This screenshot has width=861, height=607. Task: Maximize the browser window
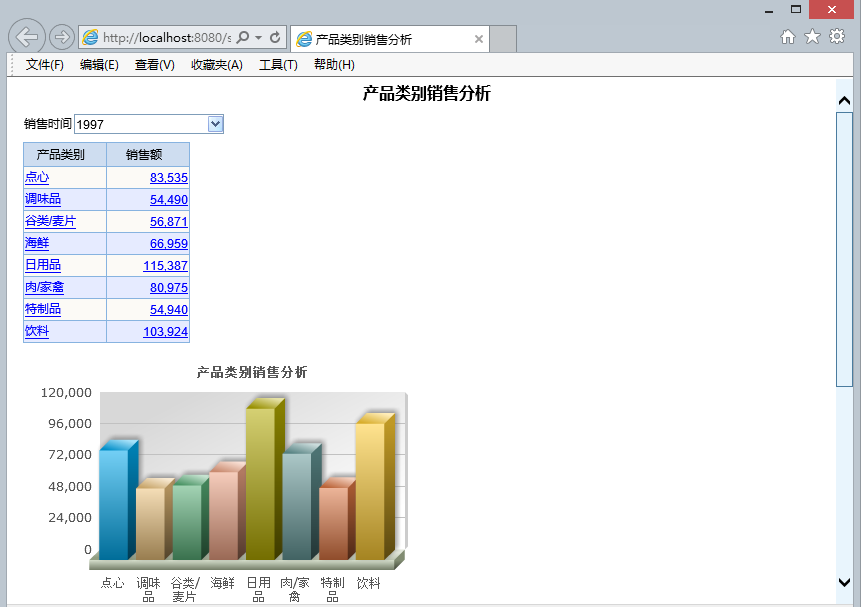[x=796, y=9]
